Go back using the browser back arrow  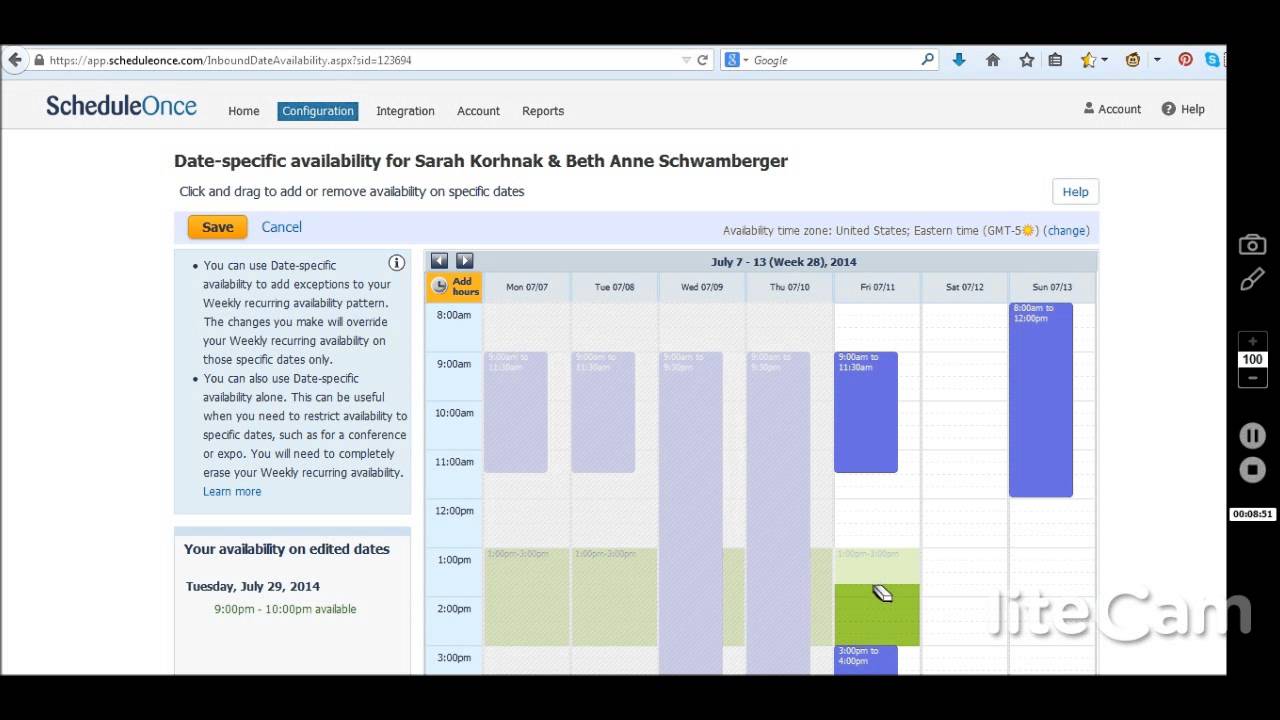[15, 60]
